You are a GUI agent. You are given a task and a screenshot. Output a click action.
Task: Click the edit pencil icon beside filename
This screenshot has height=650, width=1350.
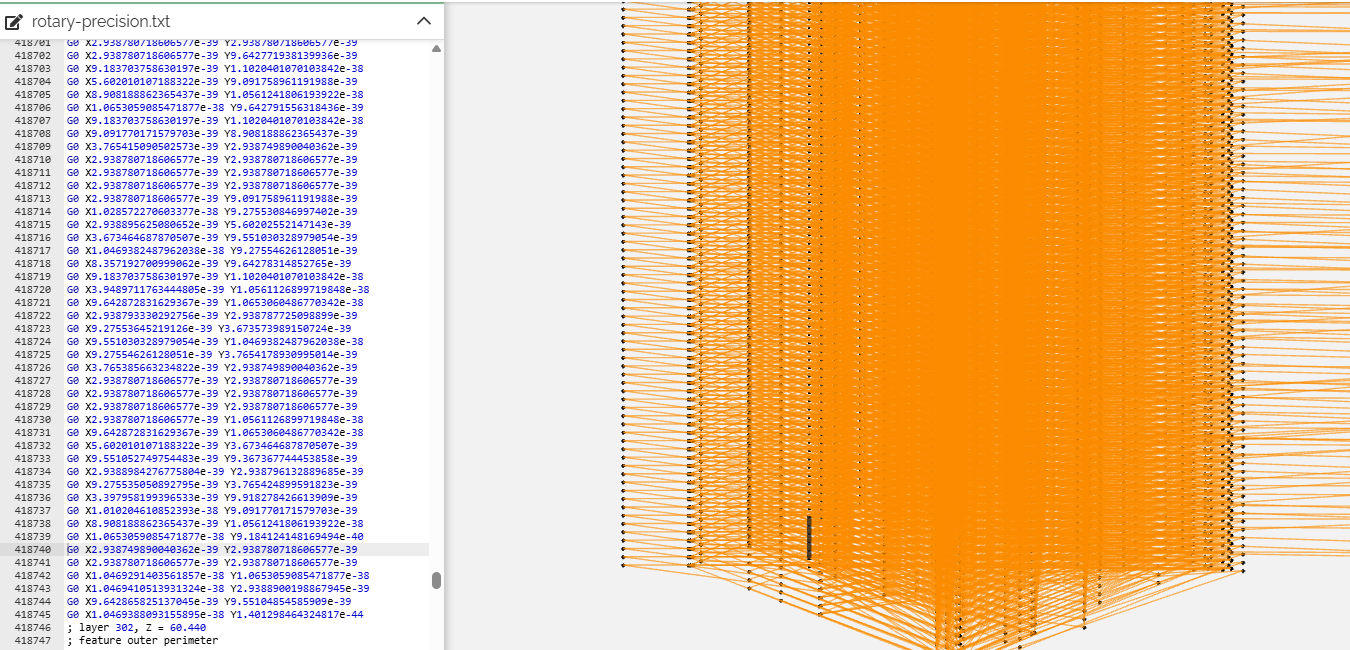[14, 21]
